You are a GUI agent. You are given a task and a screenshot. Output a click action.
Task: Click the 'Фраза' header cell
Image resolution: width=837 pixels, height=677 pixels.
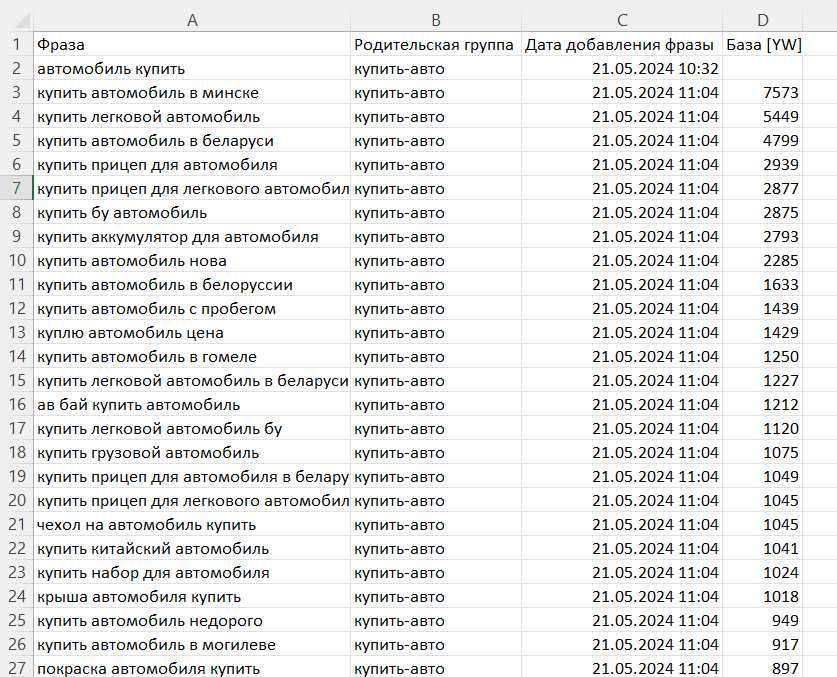[x=192, y=44]
